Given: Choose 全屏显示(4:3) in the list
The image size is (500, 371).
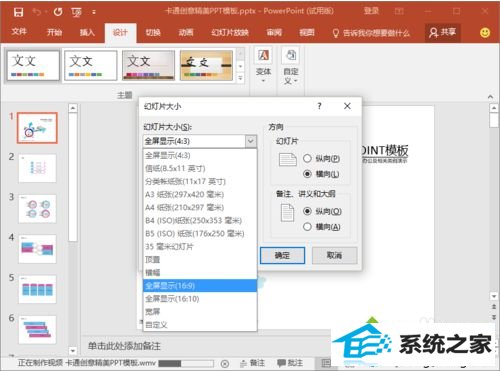Looking at the screenshot, I should (200, 155).
